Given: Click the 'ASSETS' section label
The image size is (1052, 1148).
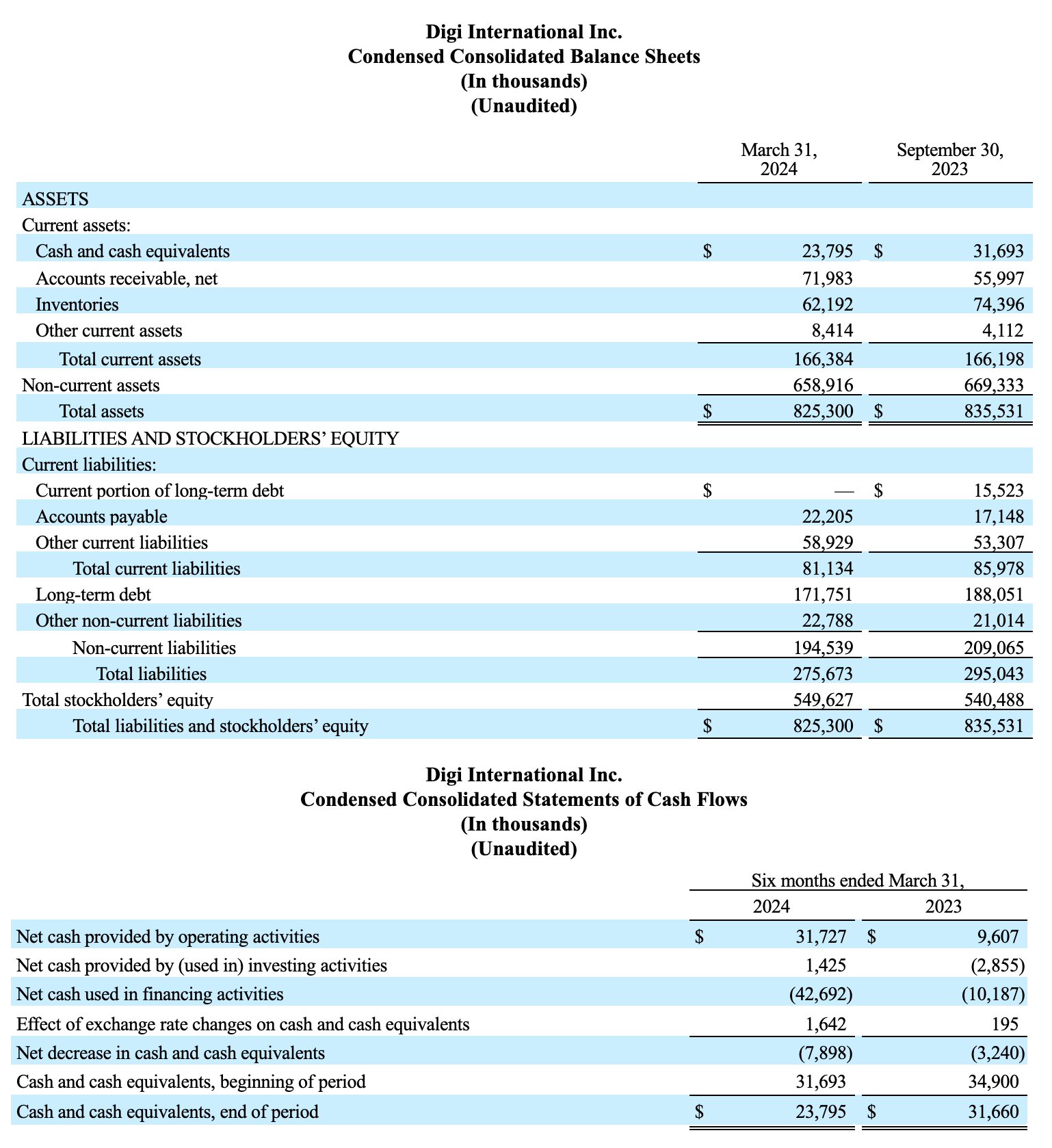Looking at the screenshot, I should 55,199.
